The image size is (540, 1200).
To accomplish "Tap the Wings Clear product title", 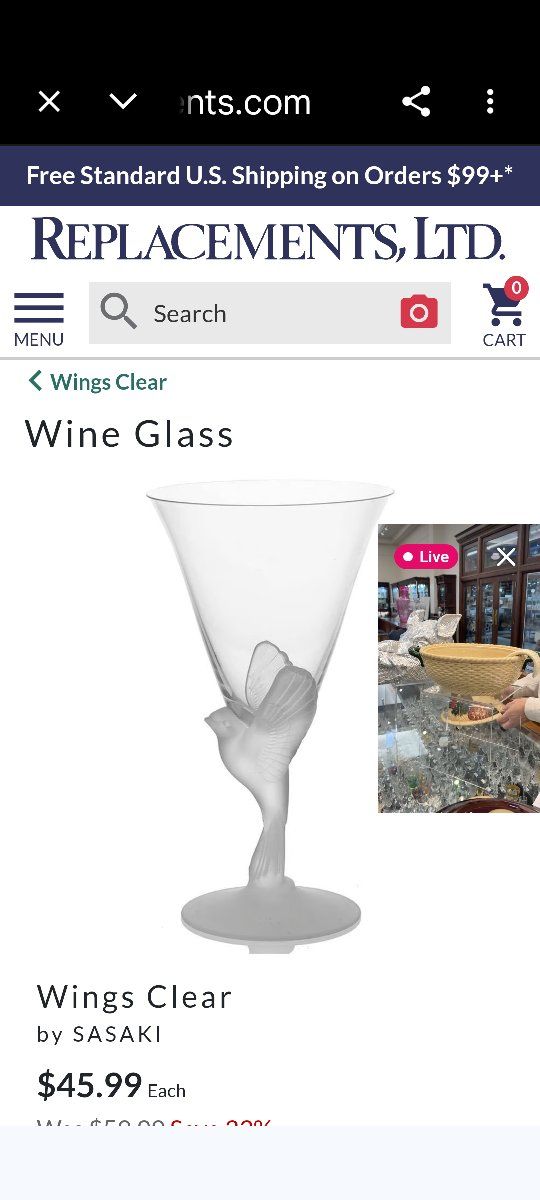I will 135,997.
